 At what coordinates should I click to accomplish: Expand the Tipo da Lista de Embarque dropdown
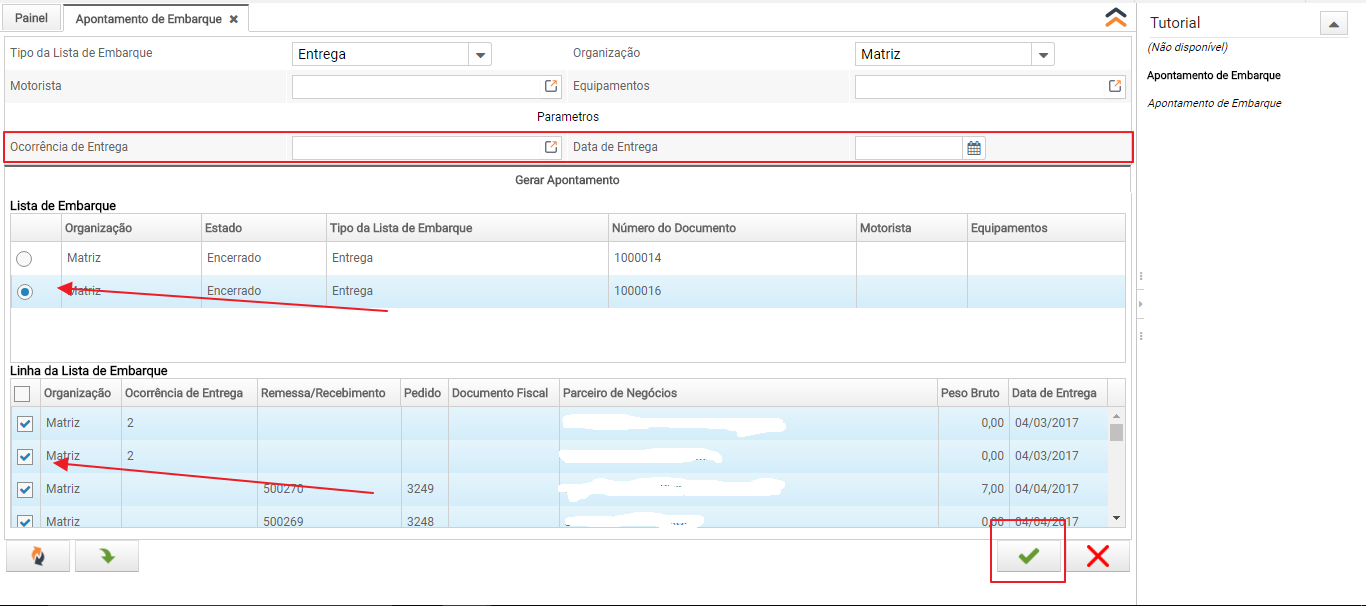480,55
